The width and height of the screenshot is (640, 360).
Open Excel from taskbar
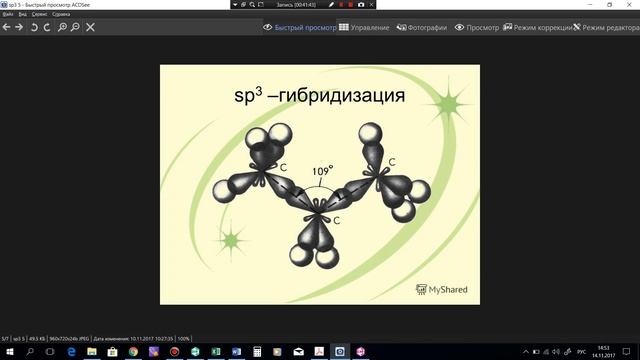pyautogui.click(x=216, y=351)
